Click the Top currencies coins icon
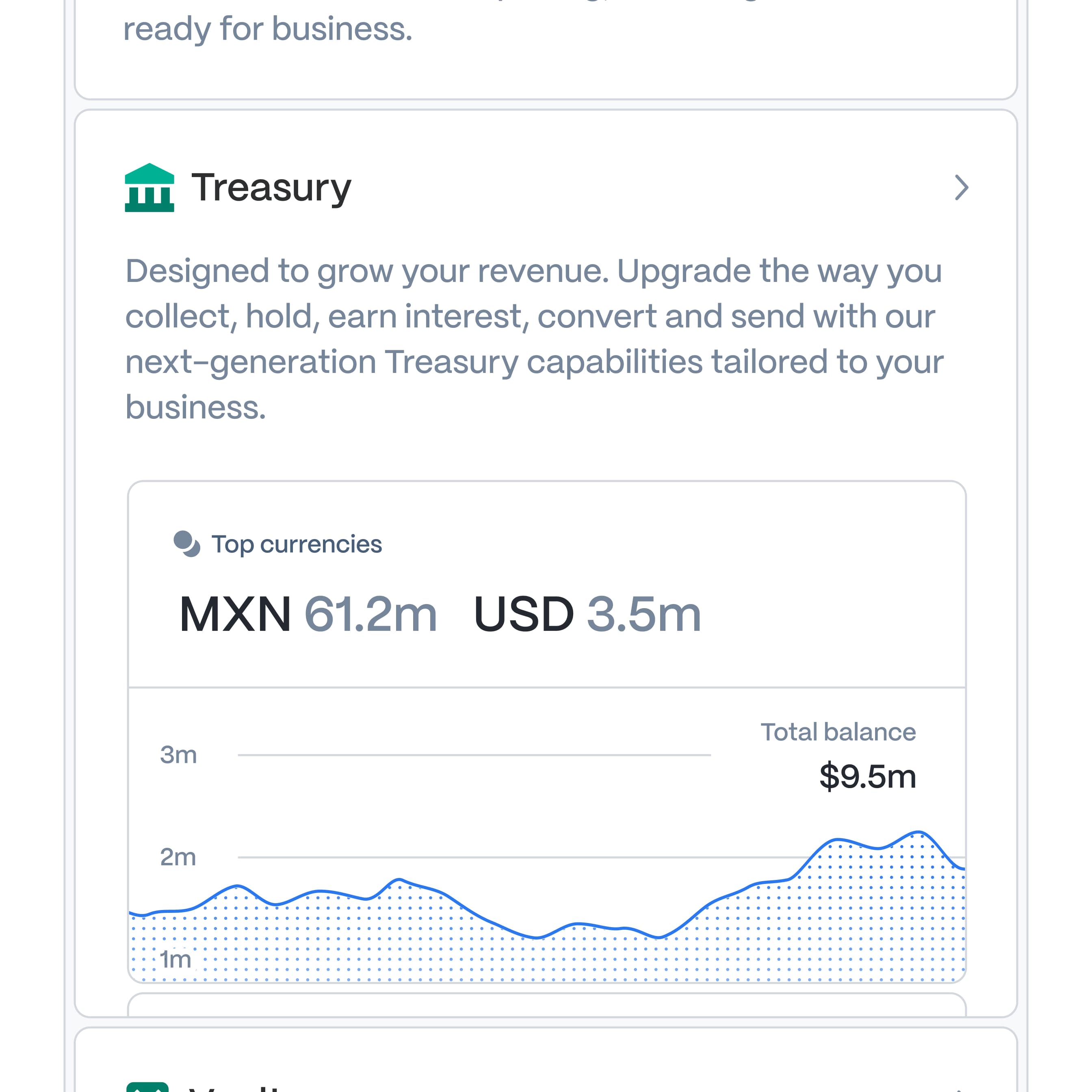Viewport: 1092px width, 1092px height. coord(186,544)
